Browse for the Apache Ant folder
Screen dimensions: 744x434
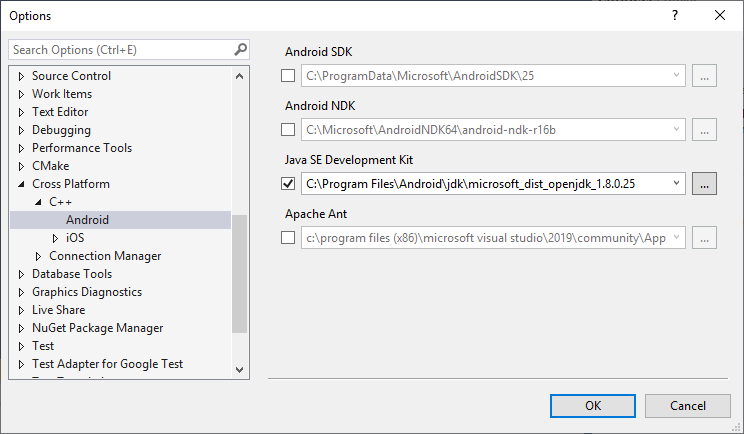[704, 237]
